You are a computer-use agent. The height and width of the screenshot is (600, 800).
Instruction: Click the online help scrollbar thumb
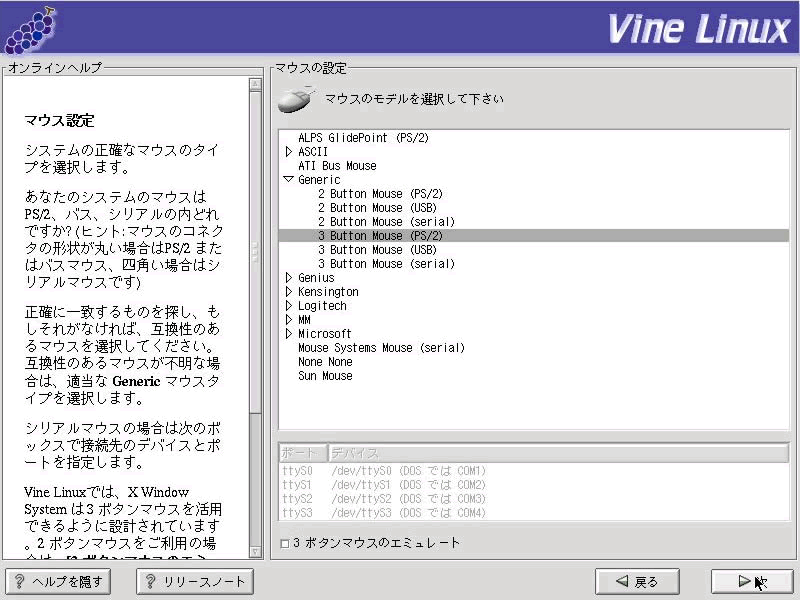pyautogui.click(x=255, y=253)
